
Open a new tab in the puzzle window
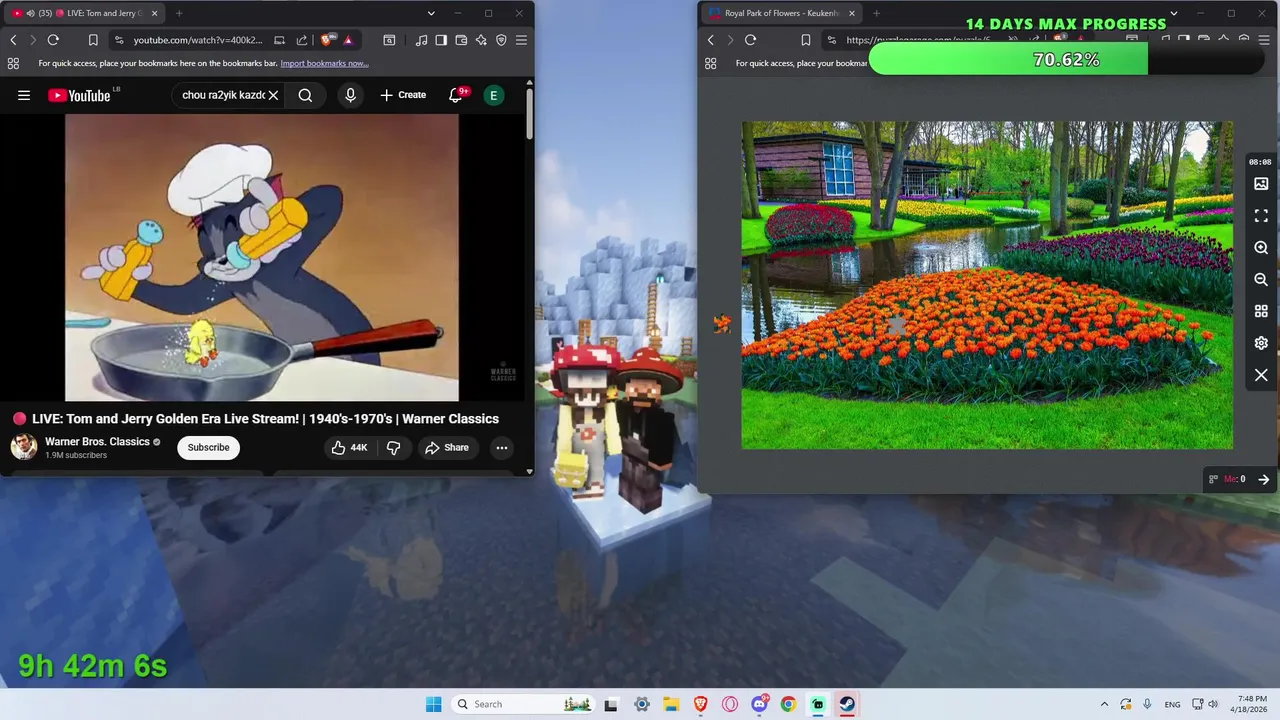[x=876, y=13]
